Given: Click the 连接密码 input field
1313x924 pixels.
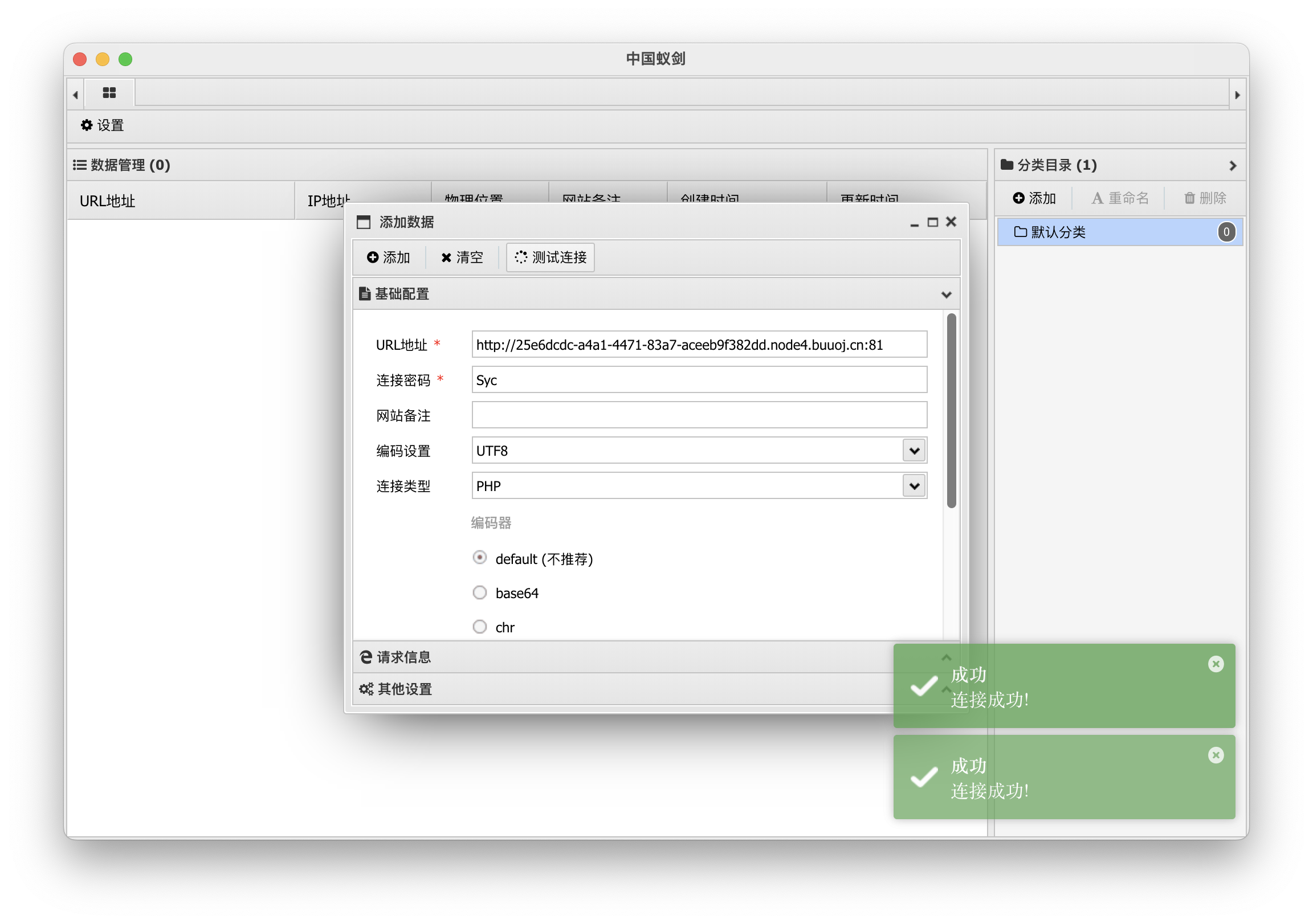Looking at the screenshot, I should (699, 379).
